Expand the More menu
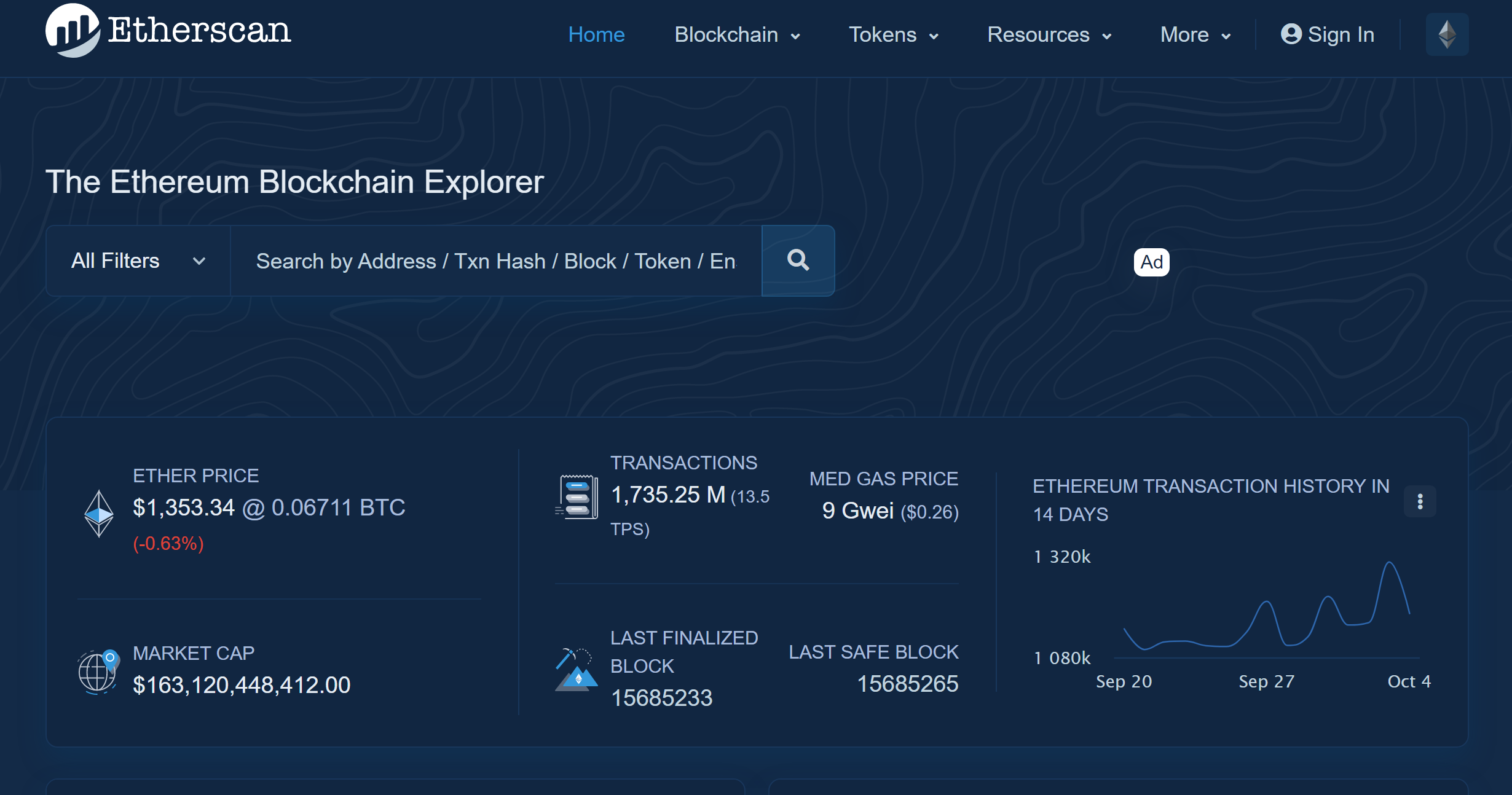The height and width of the screenshot is (795, 1512). click(1195, 35)
